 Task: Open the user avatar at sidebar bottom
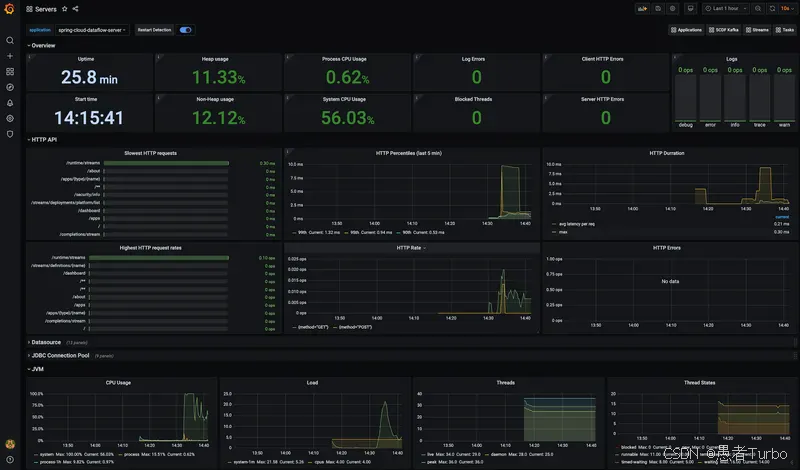pyautogui.click(x=10, y=444)
